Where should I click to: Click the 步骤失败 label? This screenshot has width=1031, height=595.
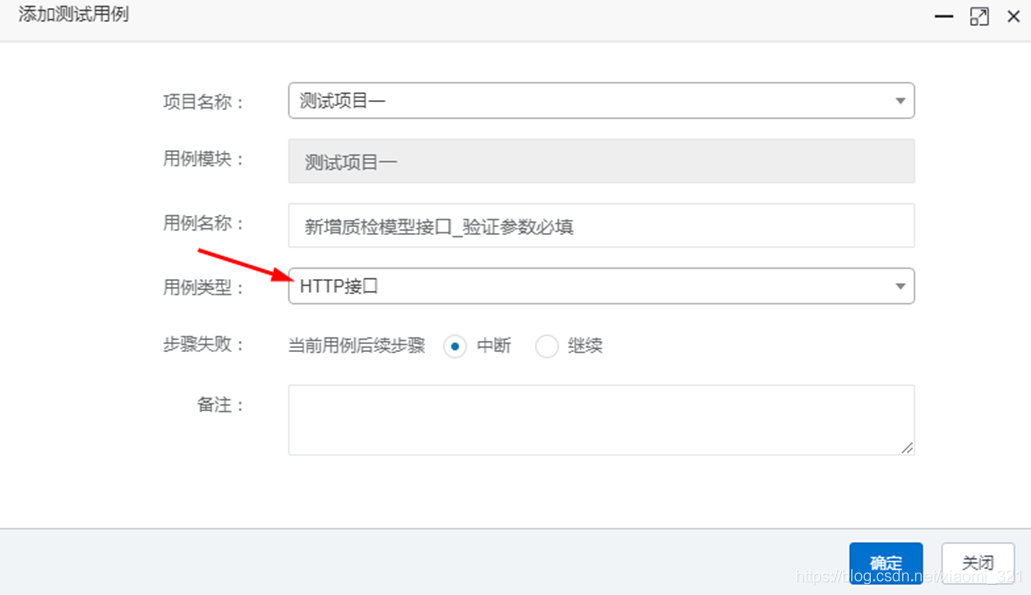[x=203, y=345]
